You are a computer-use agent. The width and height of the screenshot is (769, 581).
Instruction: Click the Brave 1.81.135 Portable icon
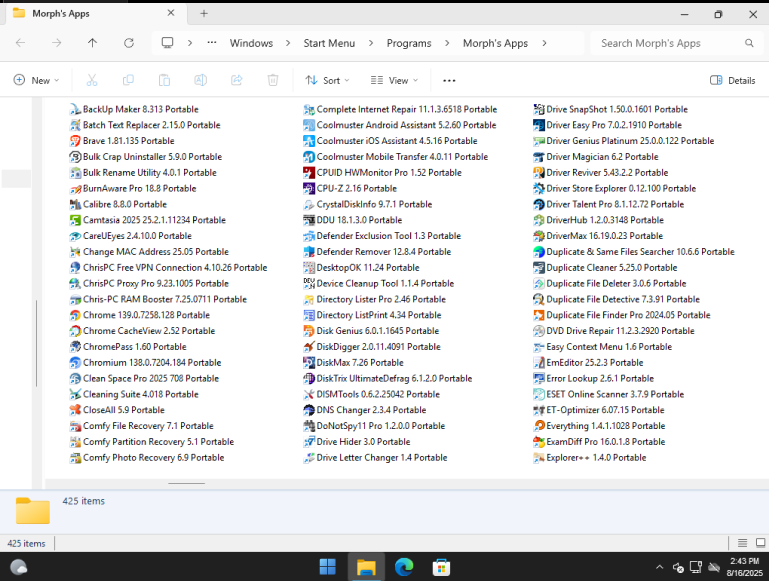(75, 141)
